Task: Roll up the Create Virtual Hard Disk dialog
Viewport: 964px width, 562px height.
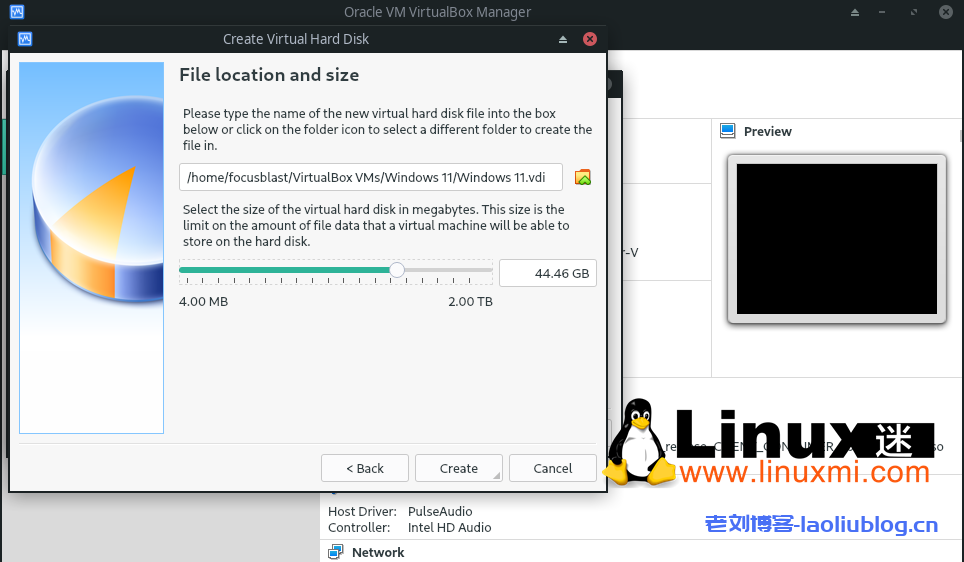Action: (x=563, y=39)
